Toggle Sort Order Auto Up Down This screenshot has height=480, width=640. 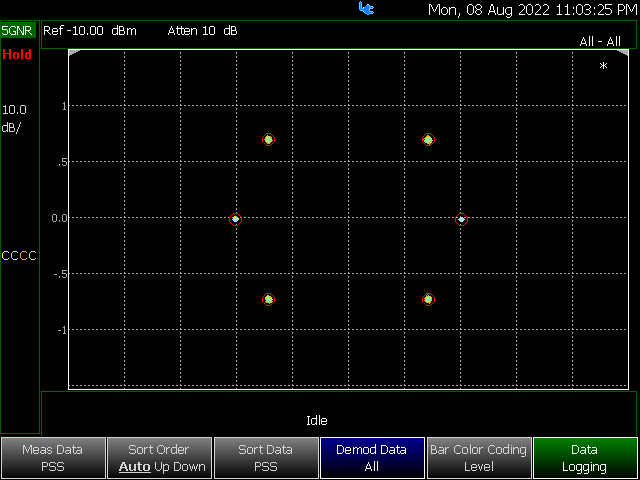(x=160, y=458)
